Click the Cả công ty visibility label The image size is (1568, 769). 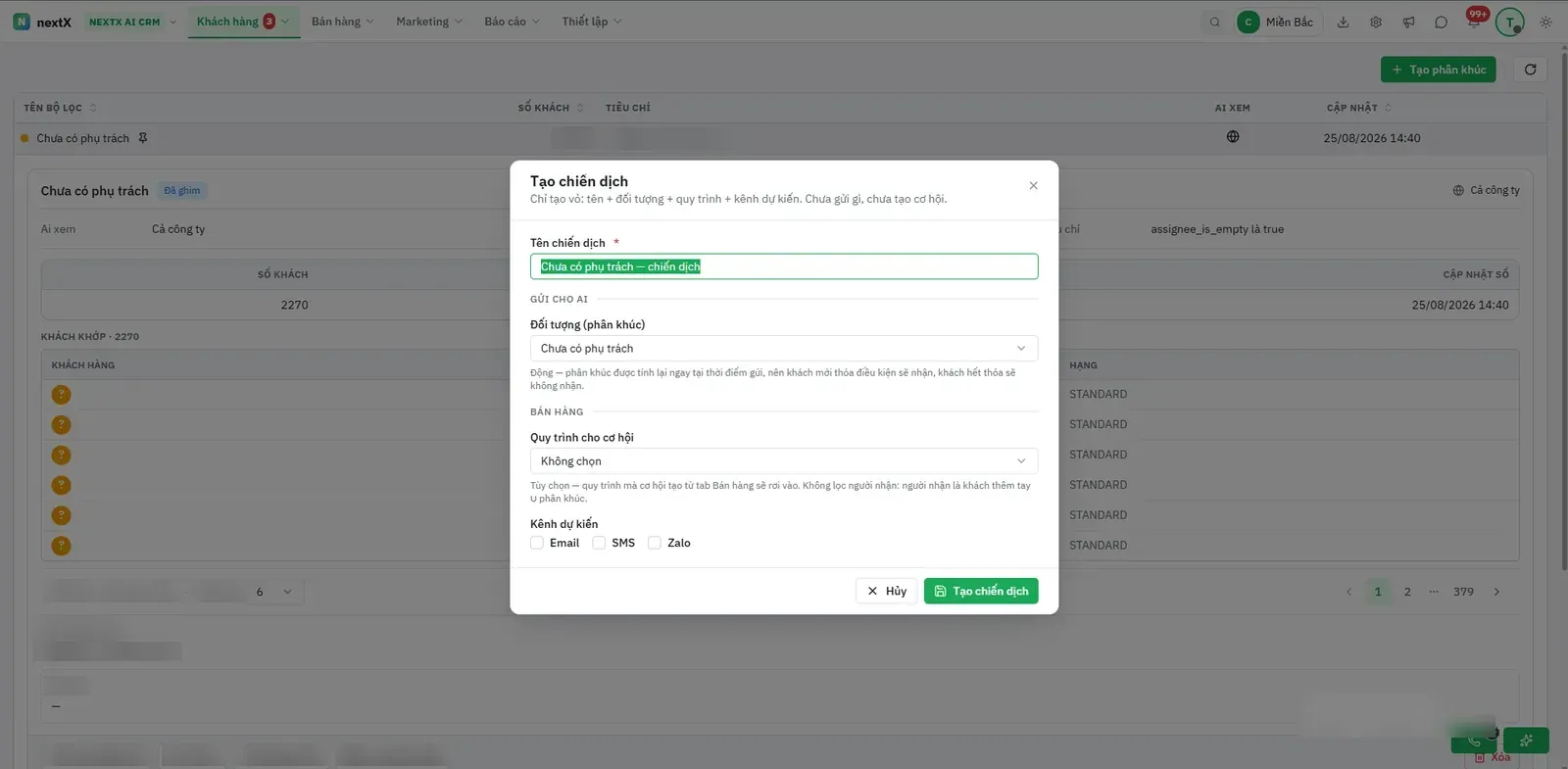click(x=1487, y=190)
